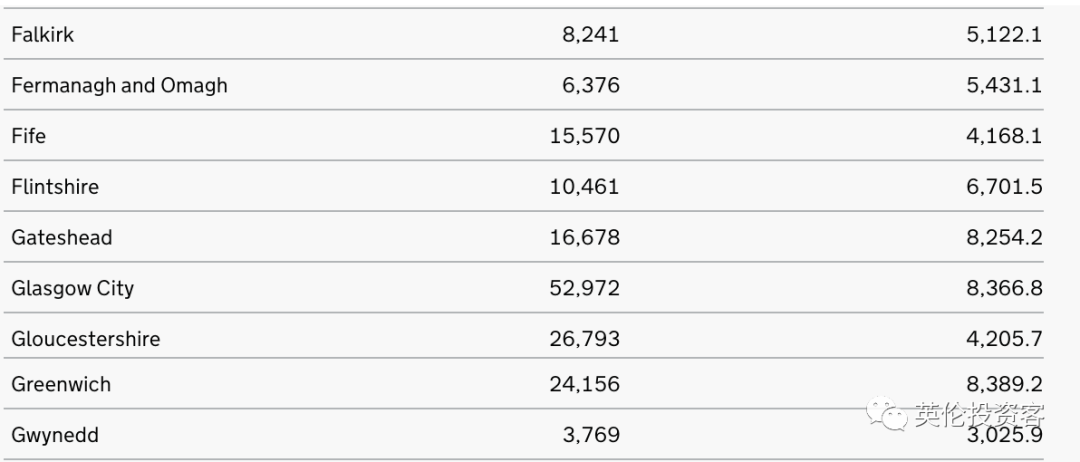This screenshot has height=462, width=1080.
Task: Click the Fife row label
Action: click(x=28, y=136)
